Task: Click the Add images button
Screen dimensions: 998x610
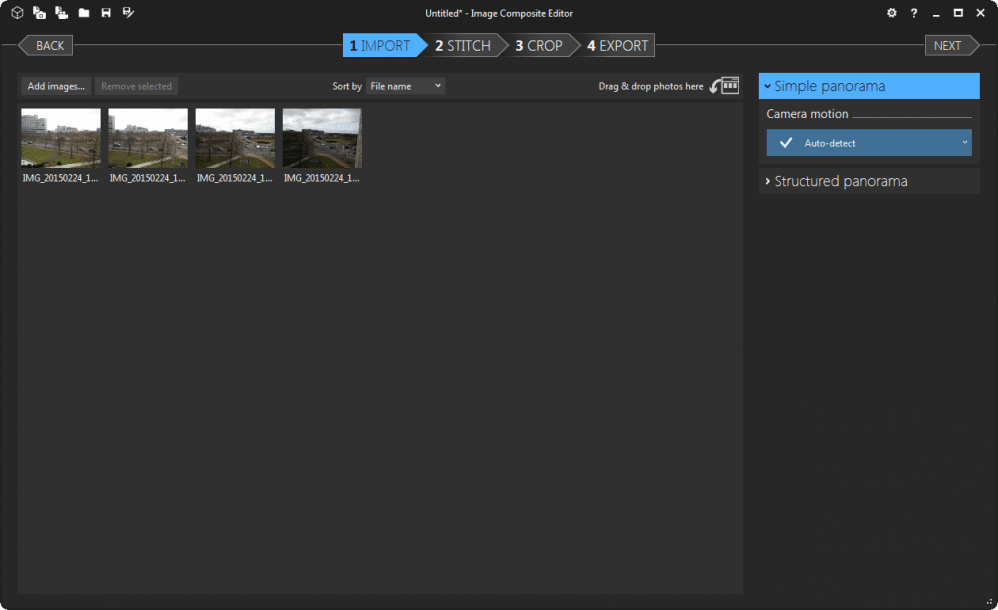Action: [x=55, y=86]
